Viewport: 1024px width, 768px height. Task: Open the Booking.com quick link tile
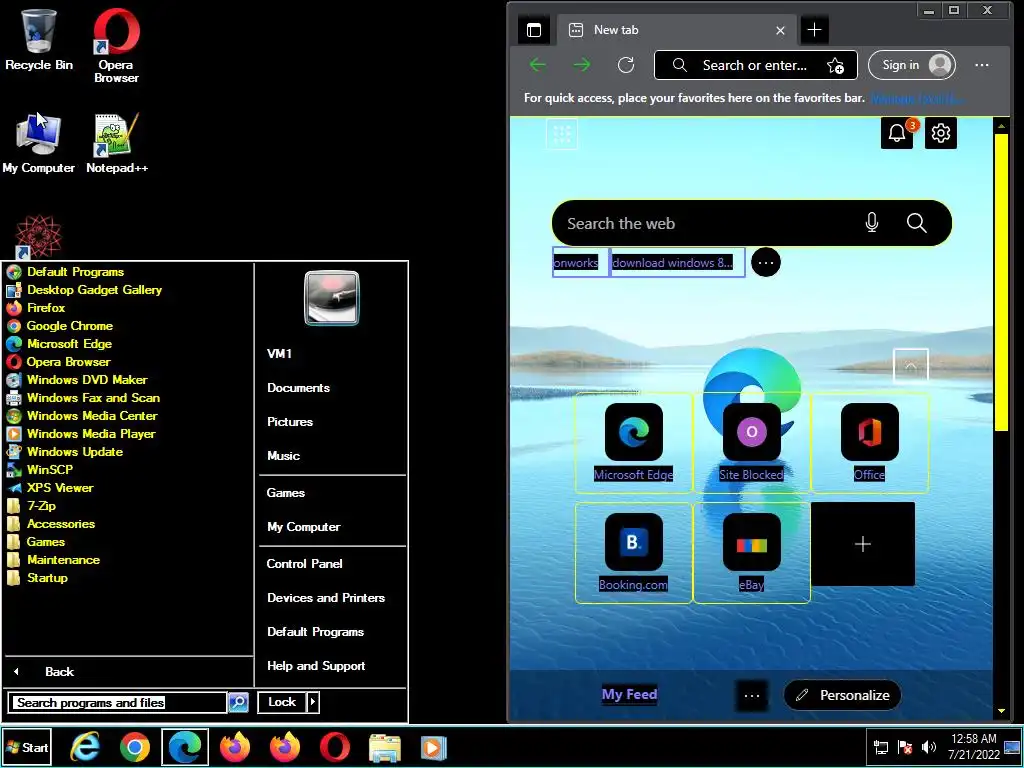633,552
